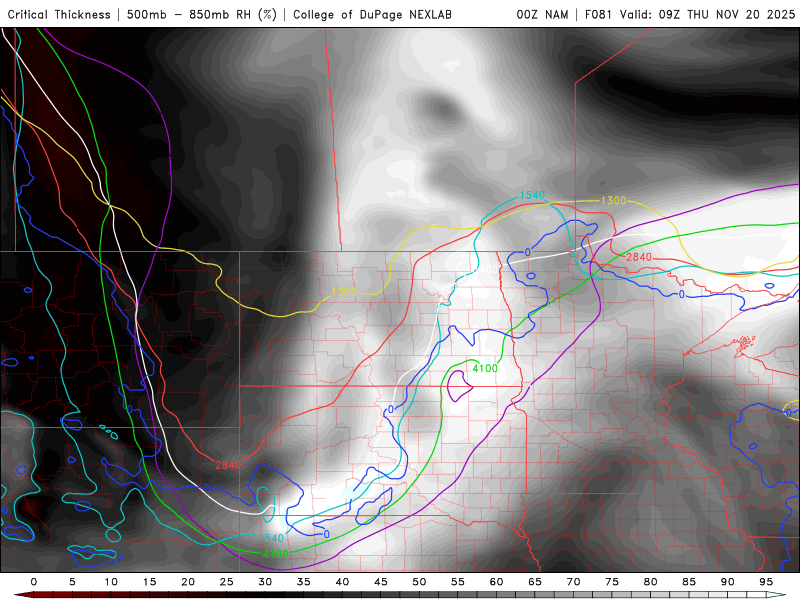The width and height of the screenshot is (800, 600).
Task: Click the cyan "1540" label at the map's top
Action: (532, 195)
